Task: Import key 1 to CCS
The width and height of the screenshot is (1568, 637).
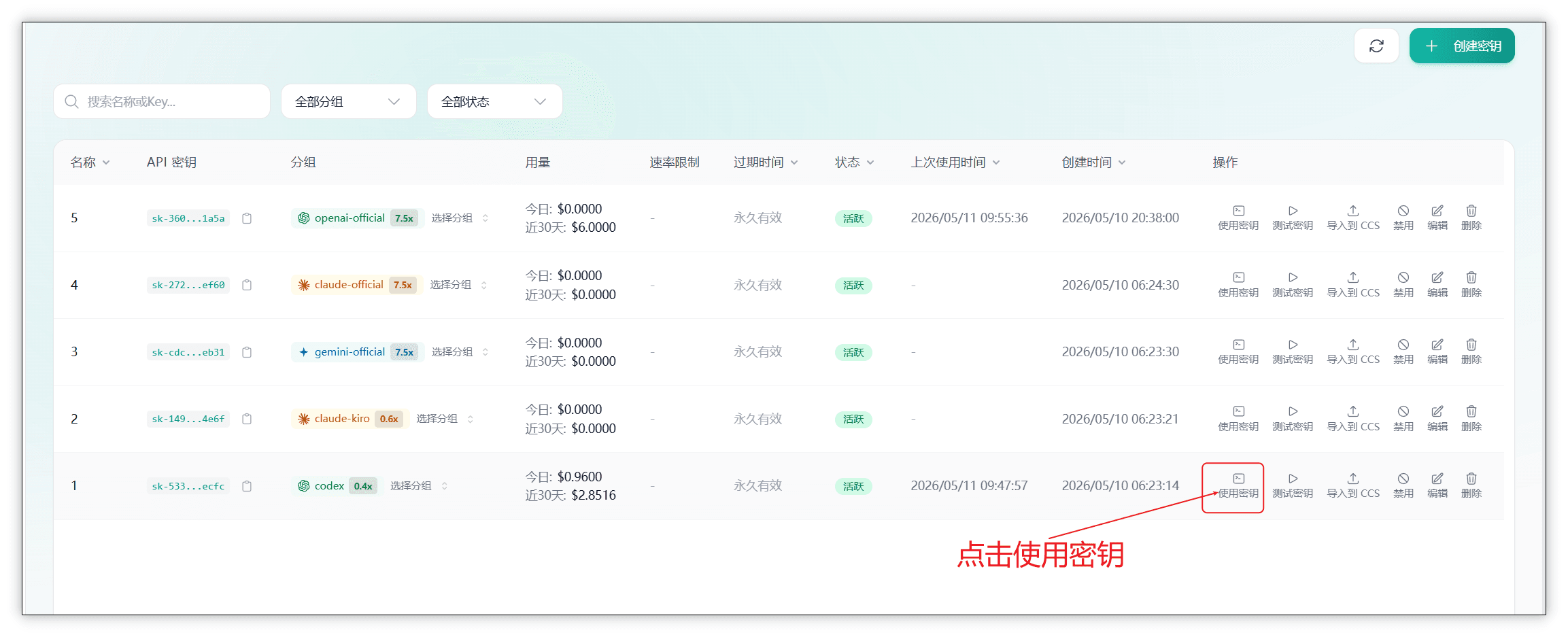Action: (x=1353, y=485)
